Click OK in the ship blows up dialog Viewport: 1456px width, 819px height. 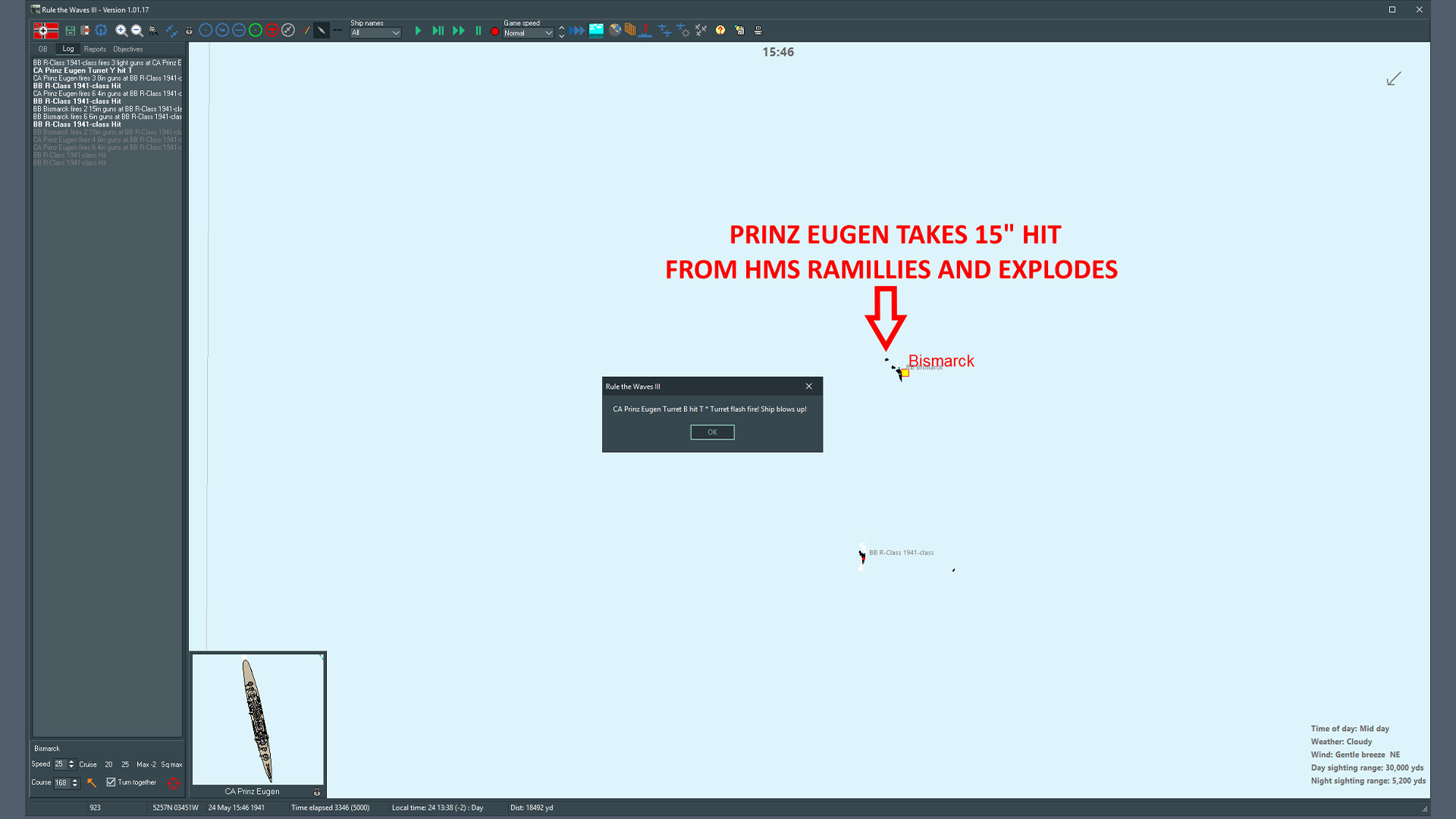(x=712, y=432)
